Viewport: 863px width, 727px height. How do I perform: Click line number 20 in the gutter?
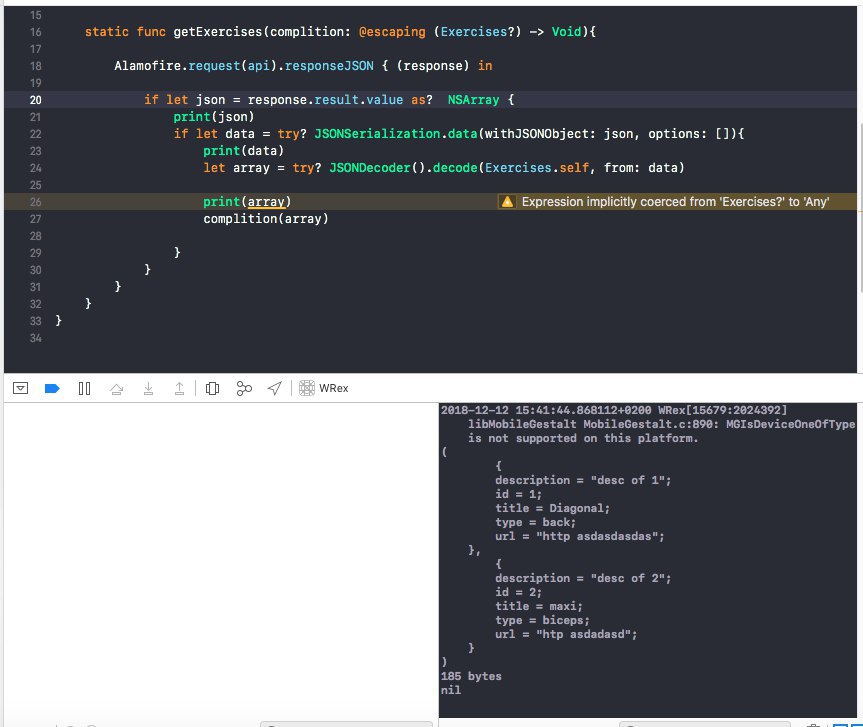point(36,100)
